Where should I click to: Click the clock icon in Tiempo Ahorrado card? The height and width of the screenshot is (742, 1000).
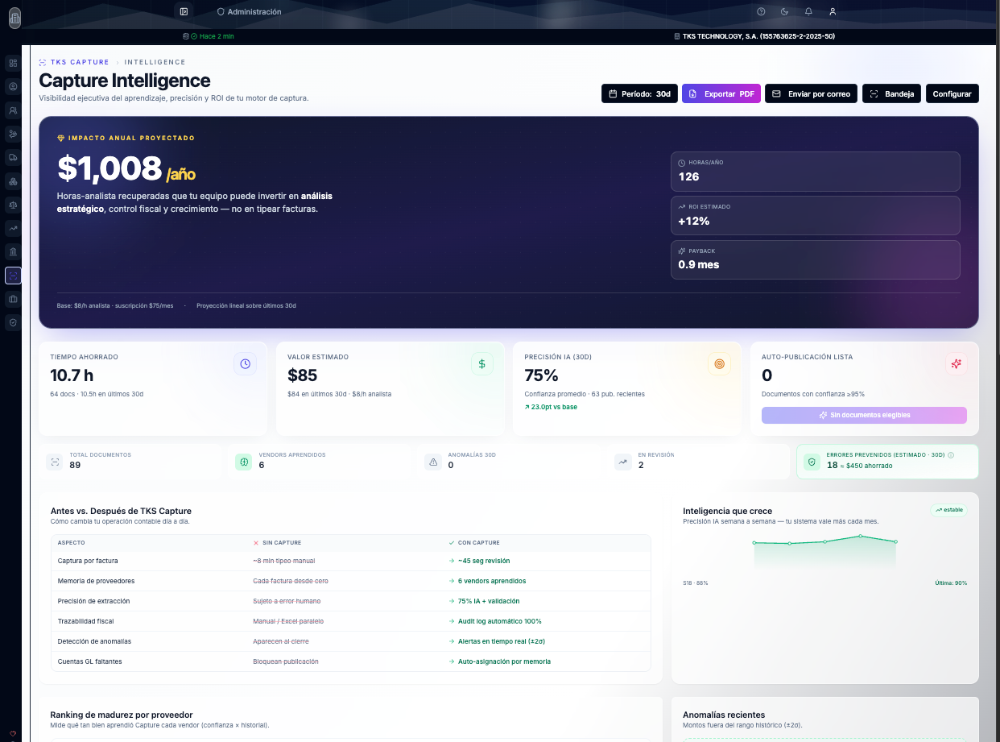coord(245,364)
